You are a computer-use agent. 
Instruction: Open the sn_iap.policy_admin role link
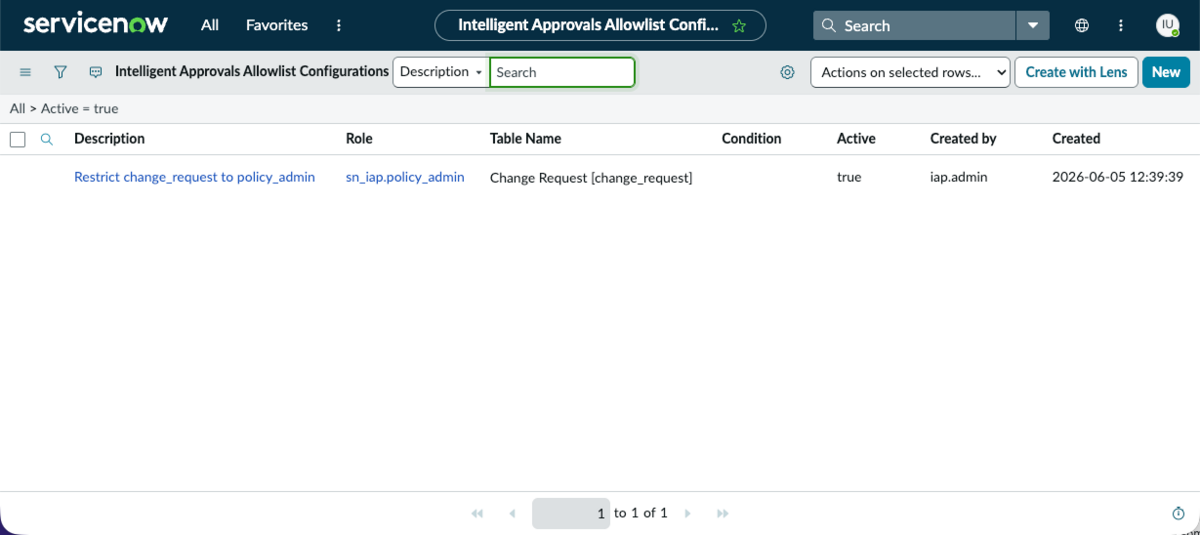[405, 177]
